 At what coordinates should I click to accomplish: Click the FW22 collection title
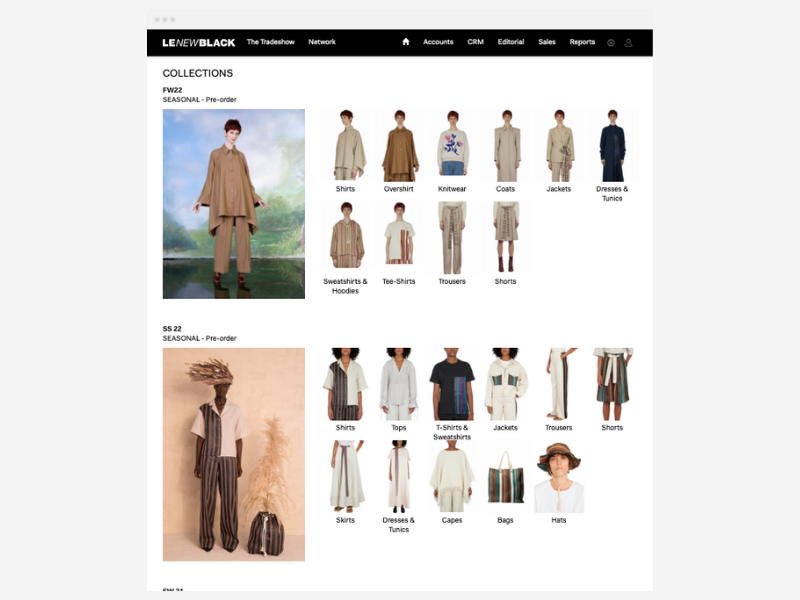click(x=172, y=90)
